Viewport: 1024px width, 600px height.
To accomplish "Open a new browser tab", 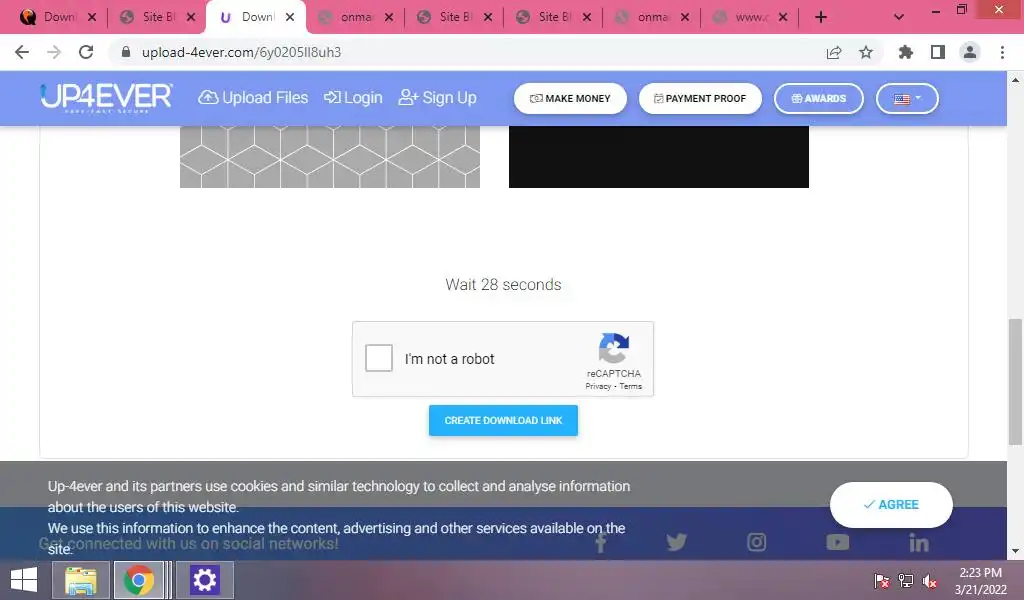I will coord(821,17).
